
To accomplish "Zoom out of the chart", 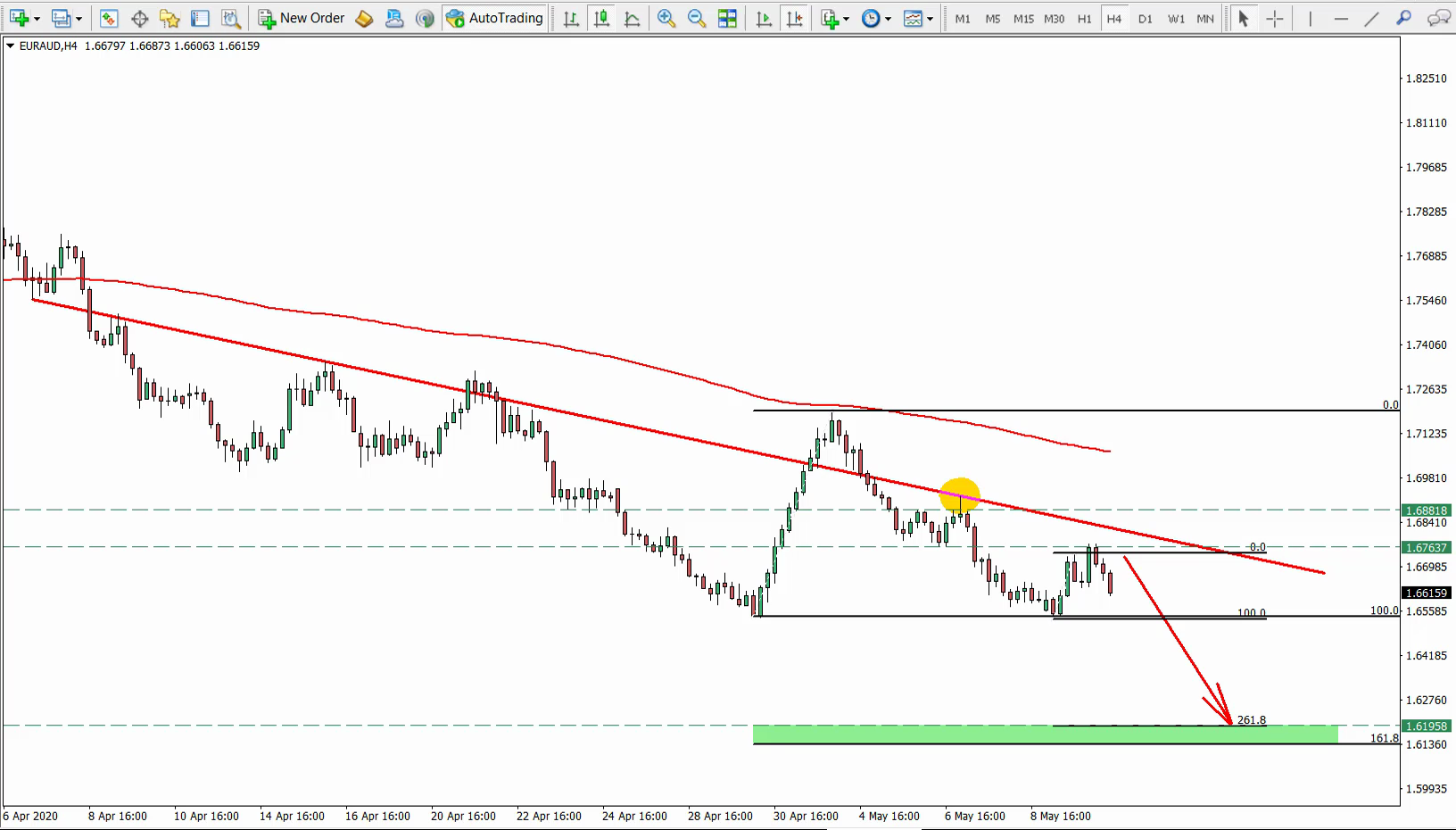I will click(697, 18).
